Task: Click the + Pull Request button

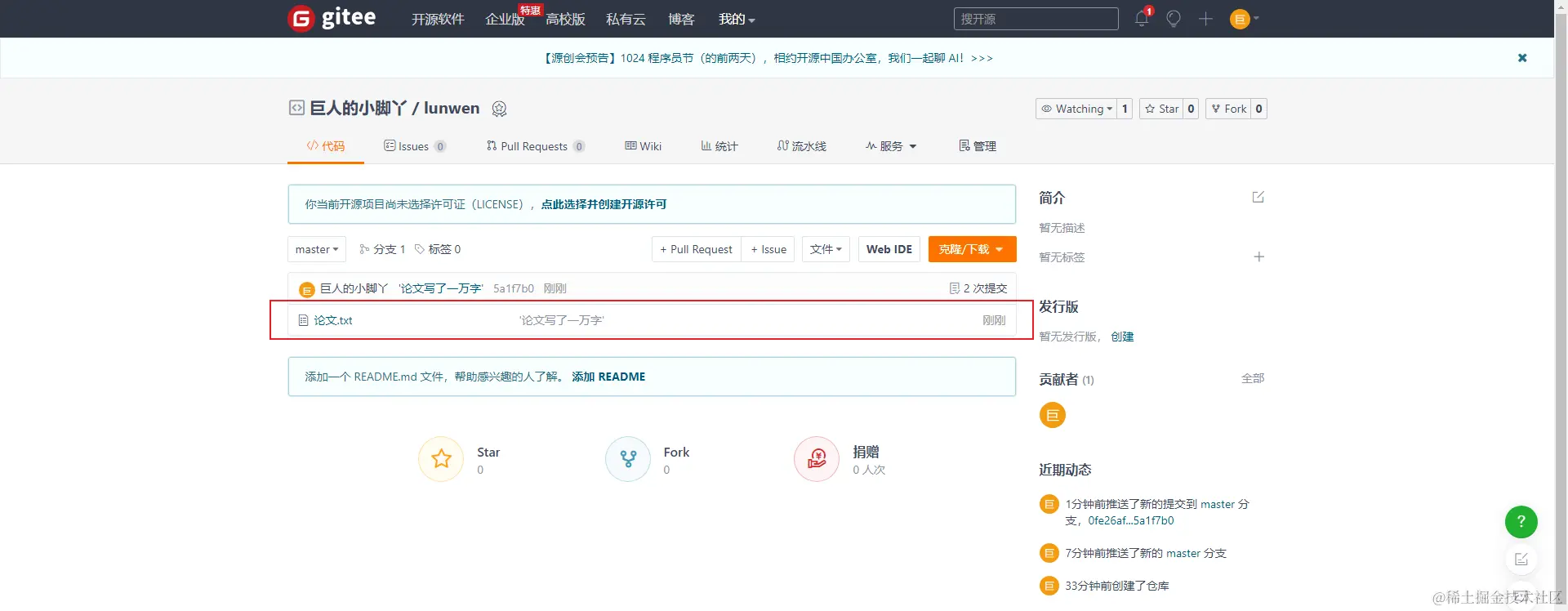Action: [696, 249]
